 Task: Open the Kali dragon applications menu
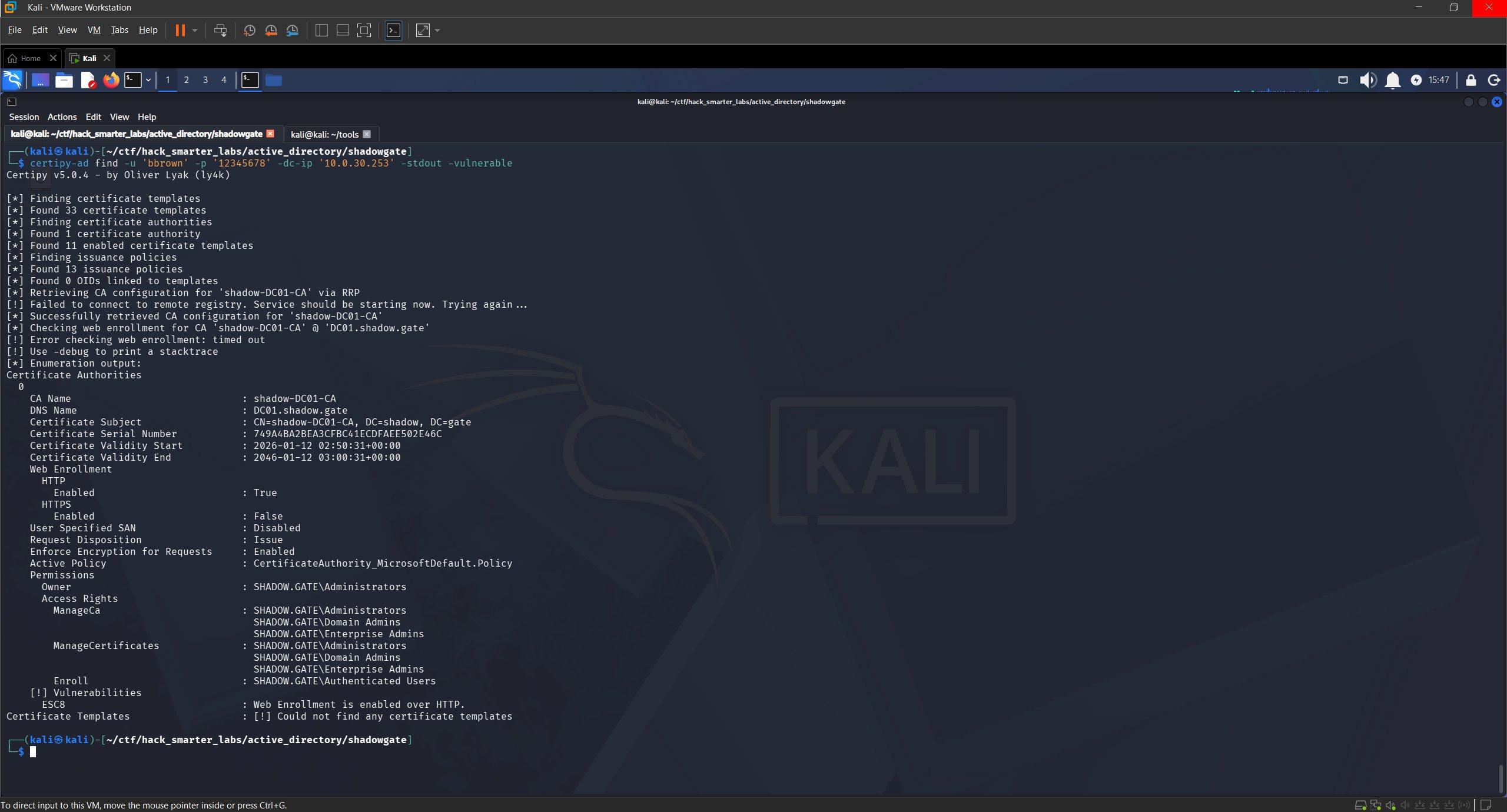pos(12,80)
